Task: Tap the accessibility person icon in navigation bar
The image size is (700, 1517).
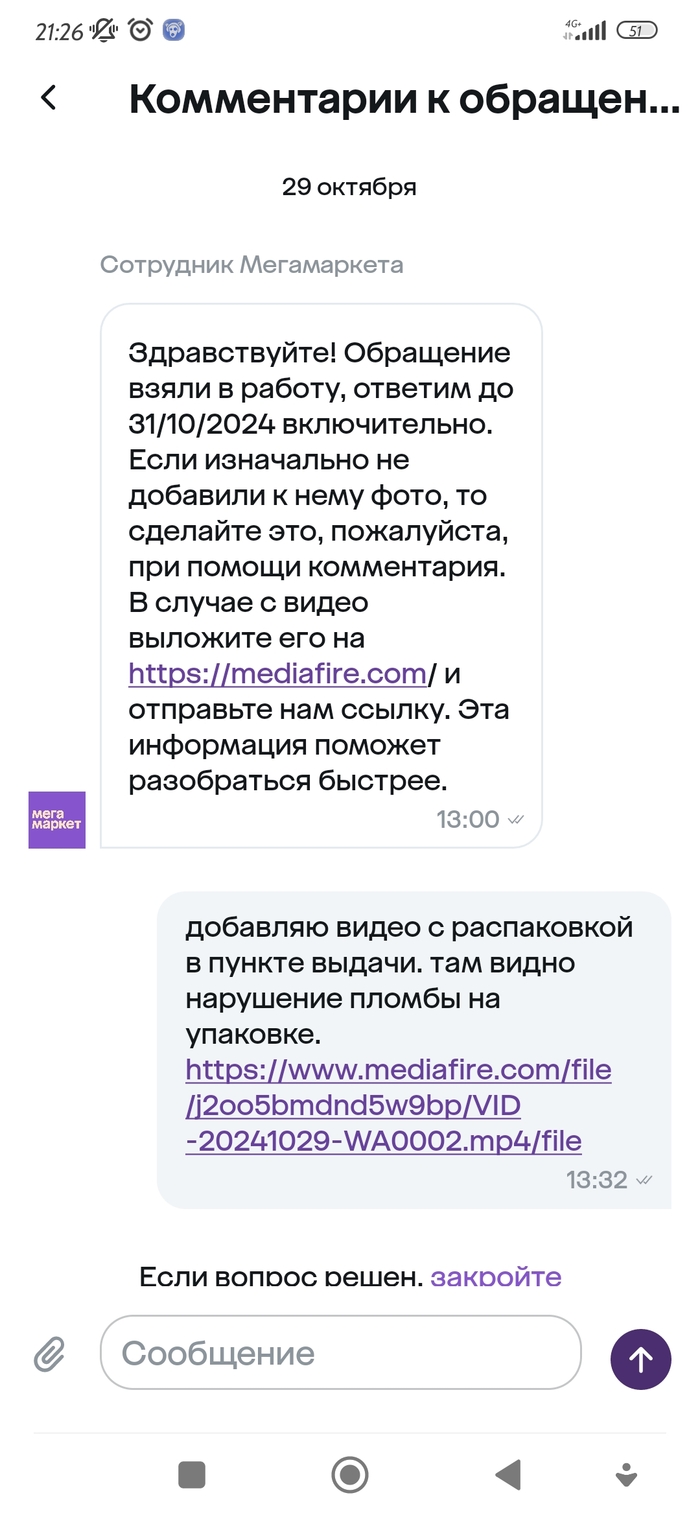Action: tap(627, 1474)
